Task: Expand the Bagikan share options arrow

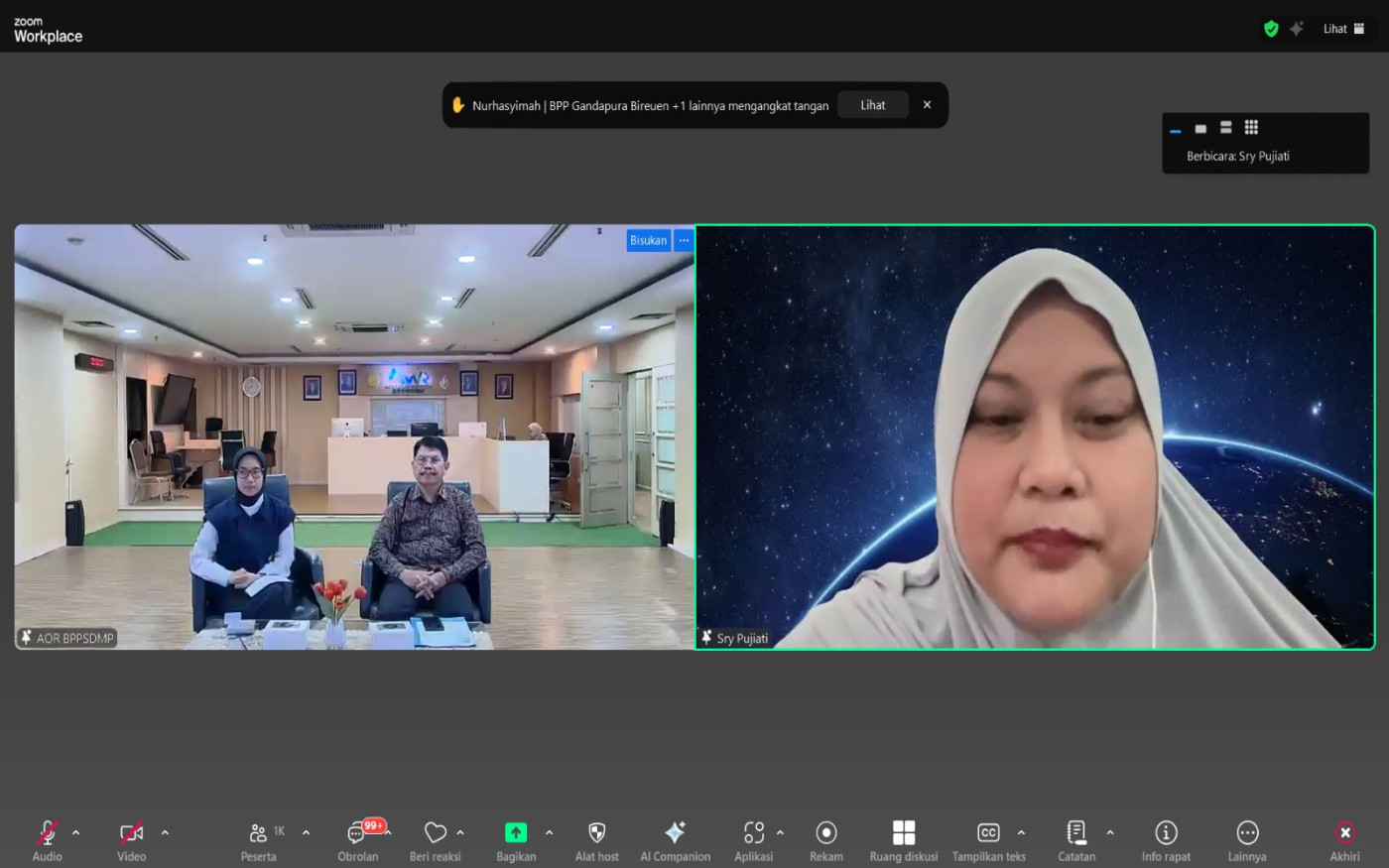Action: (x=550, y=833)
